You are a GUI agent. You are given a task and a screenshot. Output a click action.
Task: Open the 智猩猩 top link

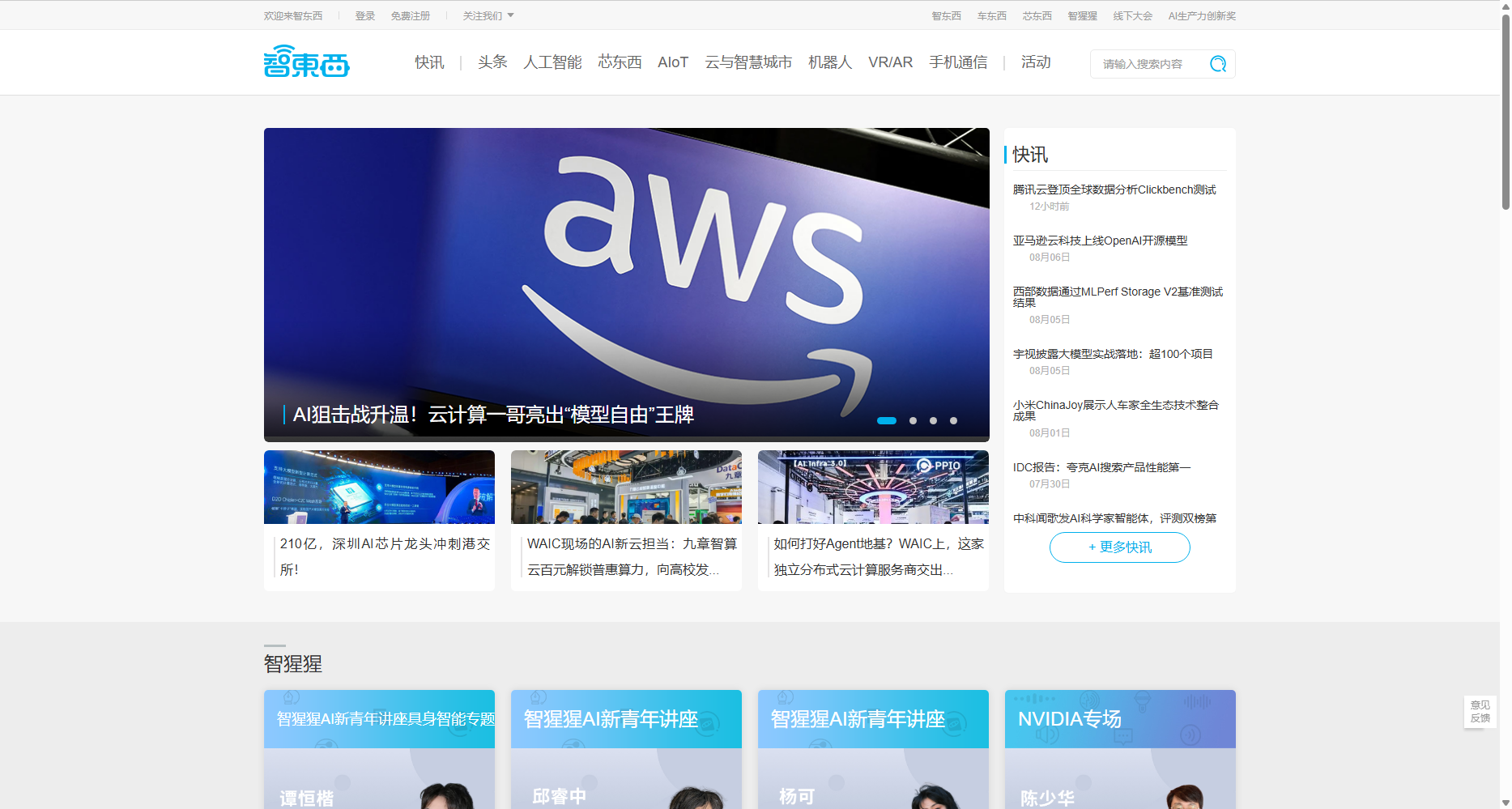coord(1082,15)
